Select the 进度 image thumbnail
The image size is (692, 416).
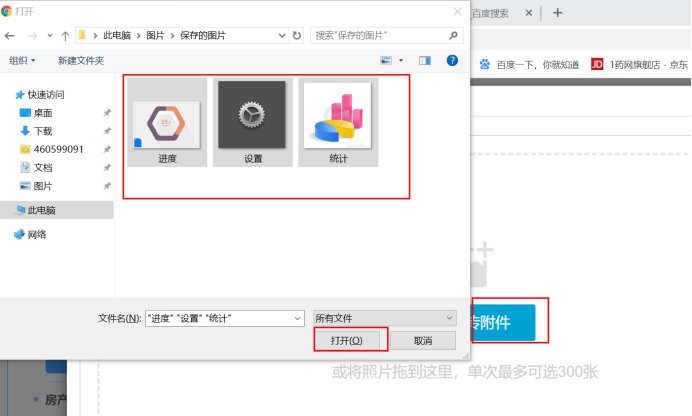[x=167, y=122]
